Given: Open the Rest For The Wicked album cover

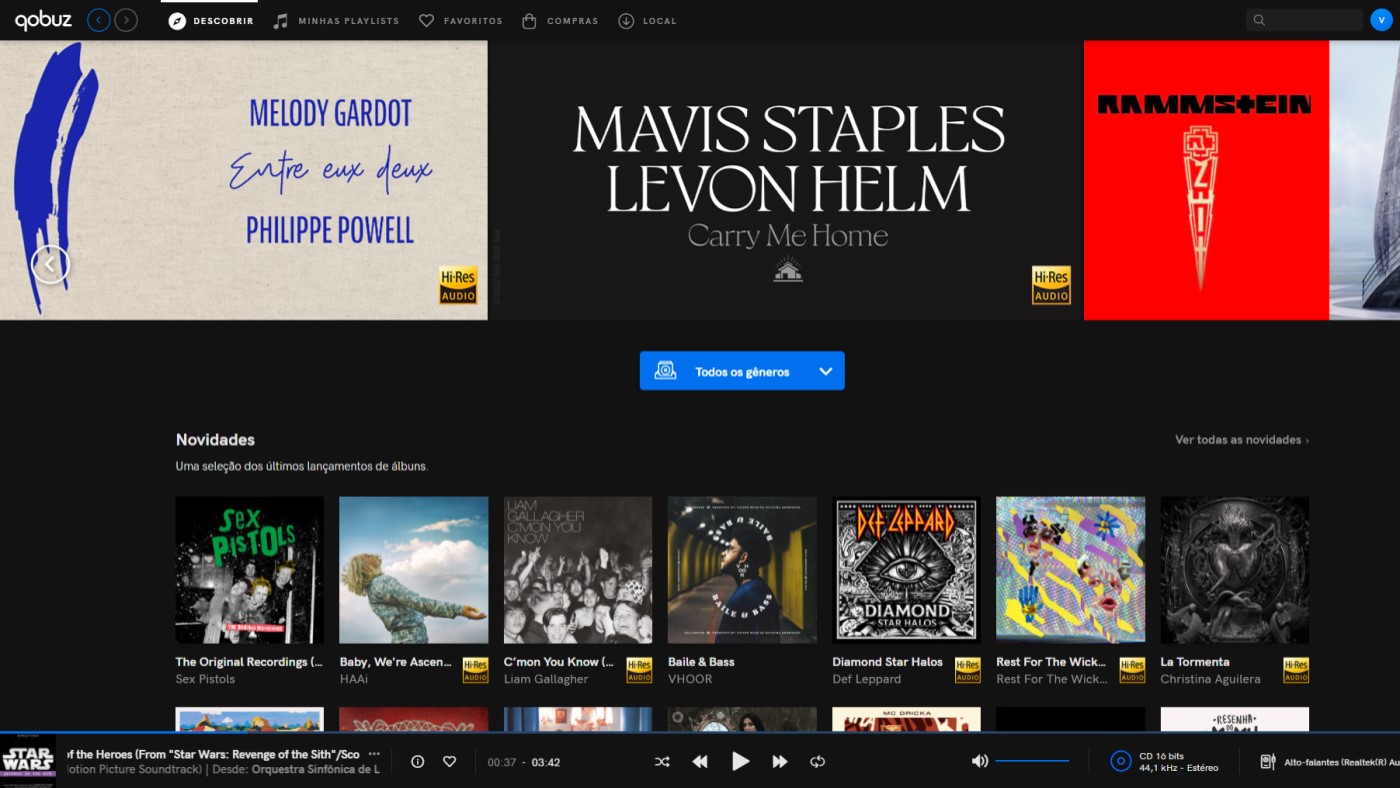Looking at the screenshot, I should click(x=1070, y=570).
